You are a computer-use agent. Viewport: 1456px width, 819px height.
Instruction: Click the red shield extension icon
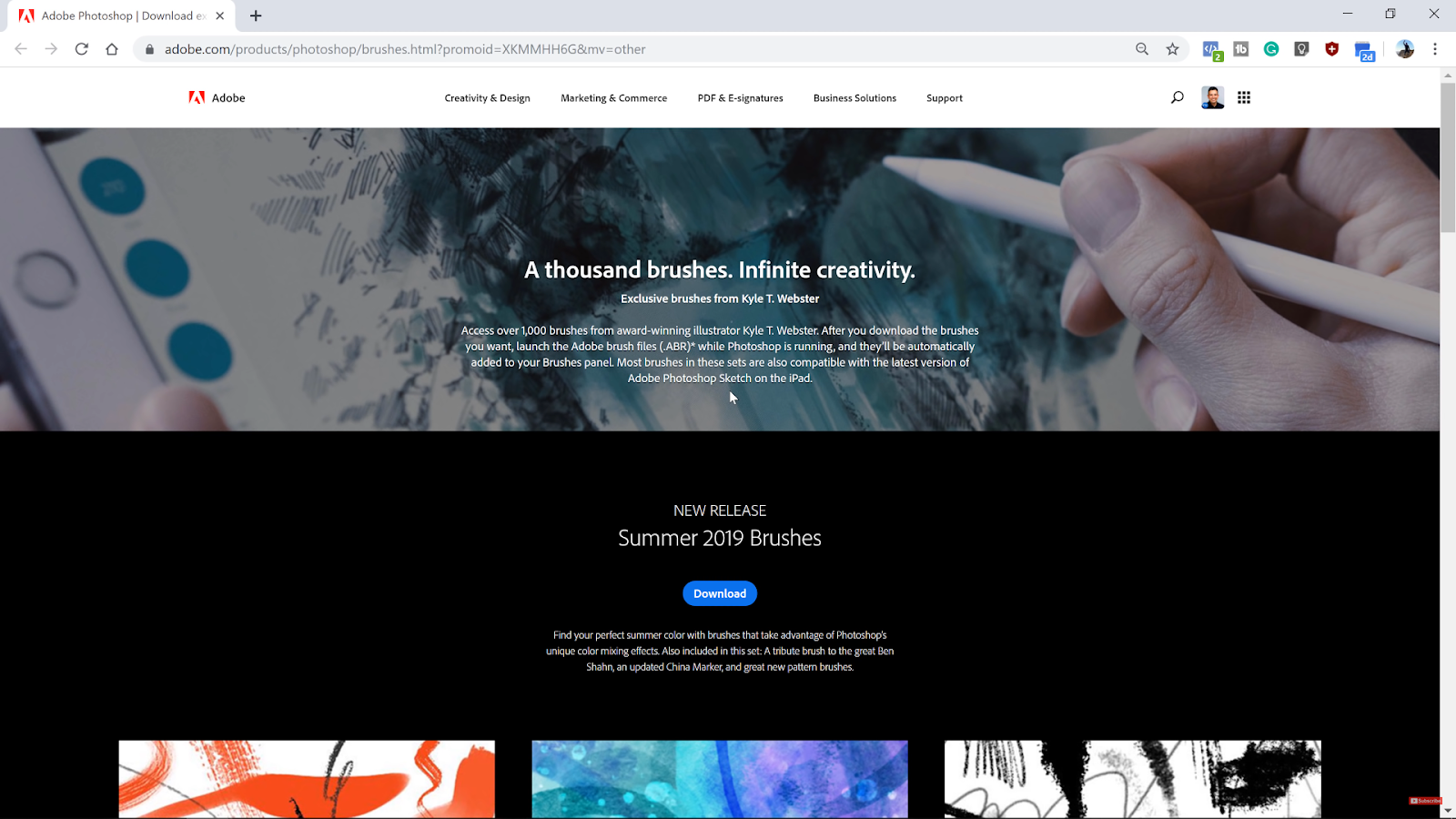(1332, 49)
